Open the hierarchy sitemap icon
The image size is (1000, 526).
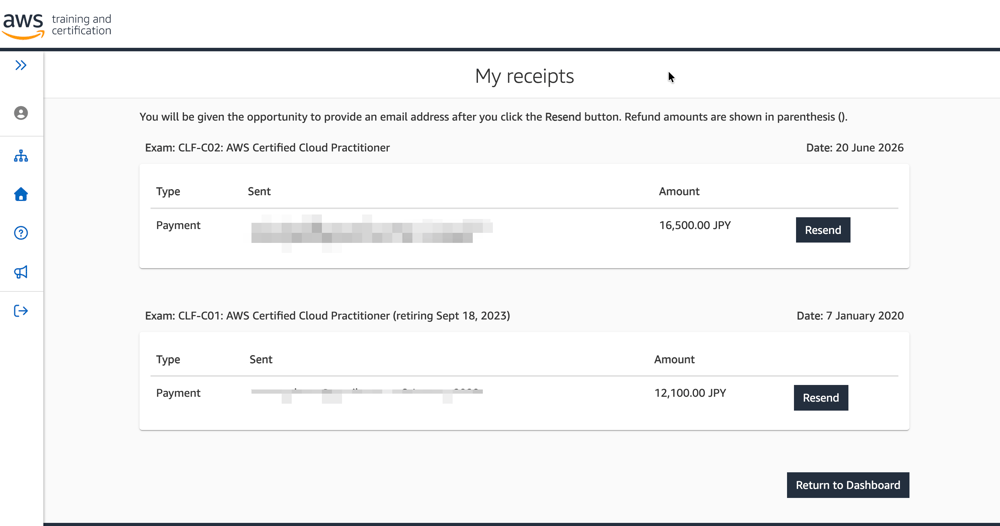click(x=21, y=156)
